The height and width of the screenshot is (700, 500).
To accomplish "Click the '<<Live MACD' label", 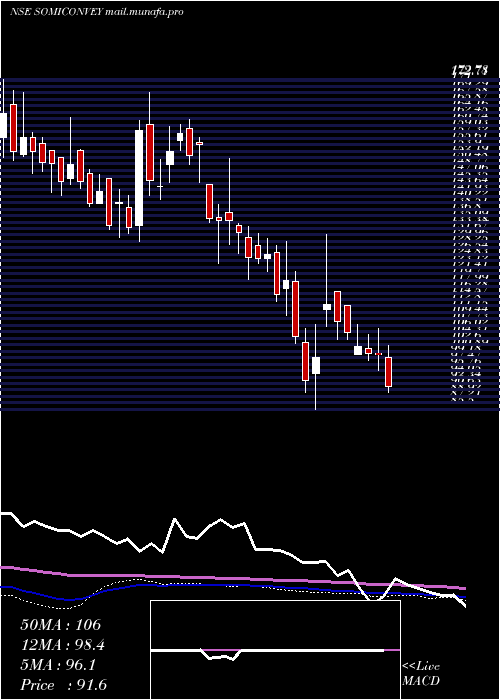I will point(421,674).
